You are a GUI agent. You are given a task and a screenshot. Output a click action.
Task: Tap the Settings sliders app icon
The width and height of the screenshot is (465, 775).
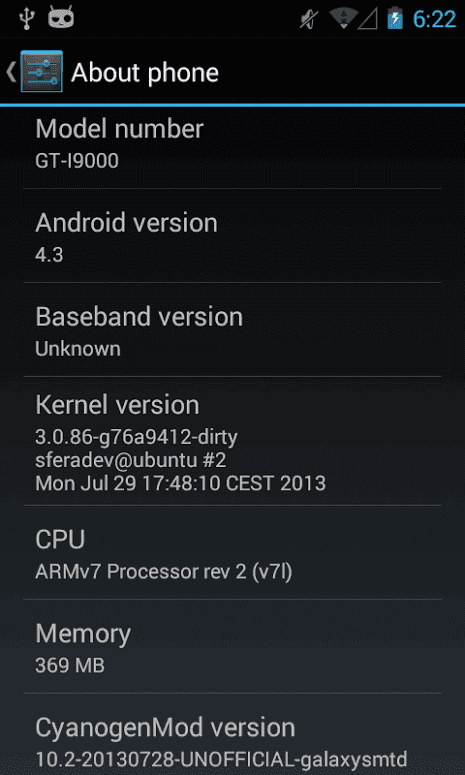(x=42, y=71)
